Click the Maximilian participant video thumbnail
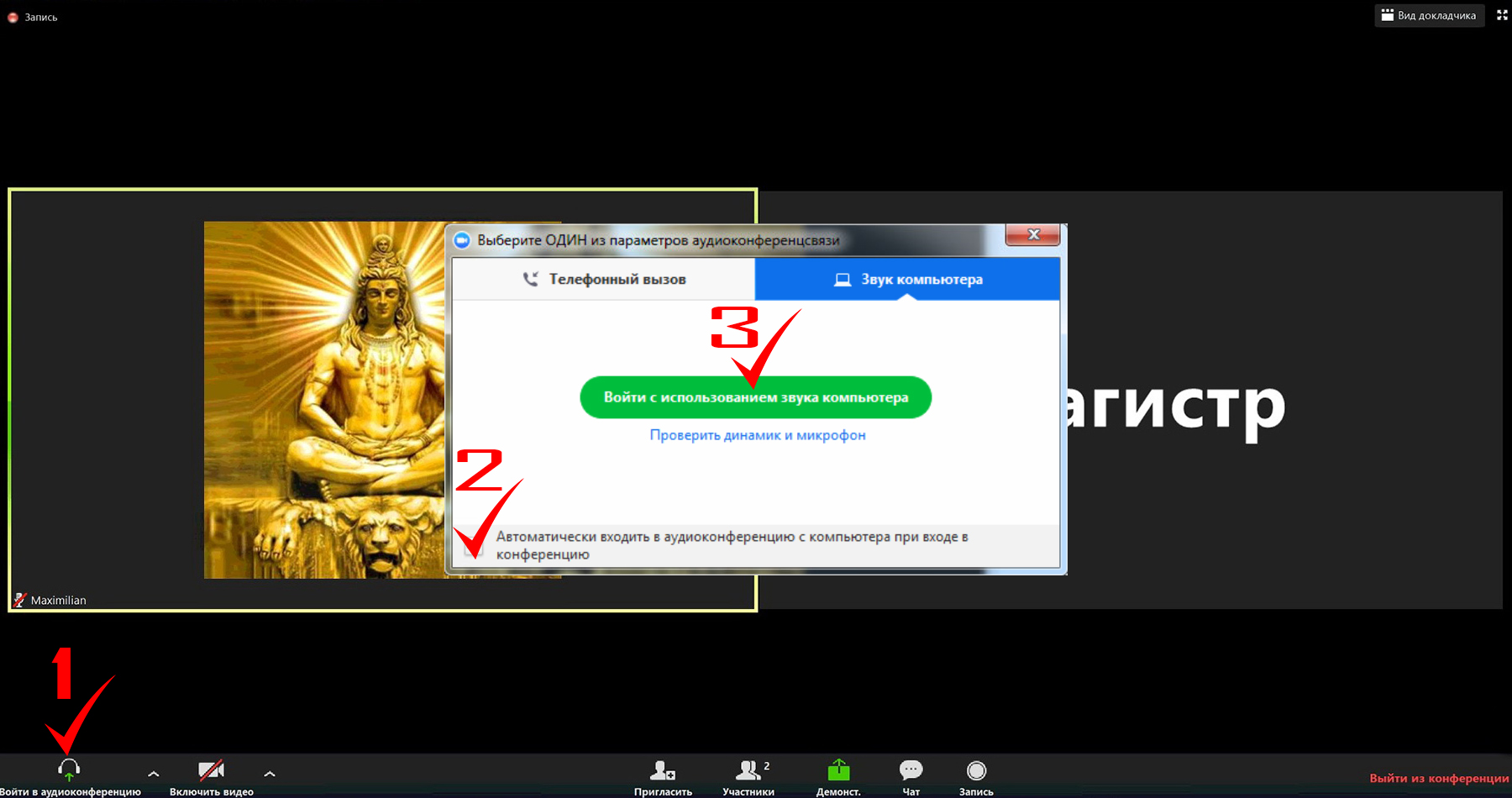This screenshot has height=798, width=1512. click(x=382, y=400)
